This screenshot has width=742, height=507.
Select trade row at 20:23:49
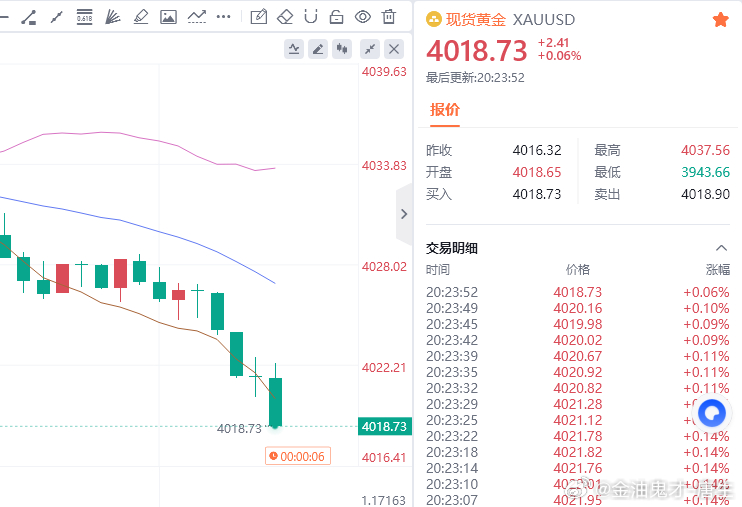pos(578,308)
